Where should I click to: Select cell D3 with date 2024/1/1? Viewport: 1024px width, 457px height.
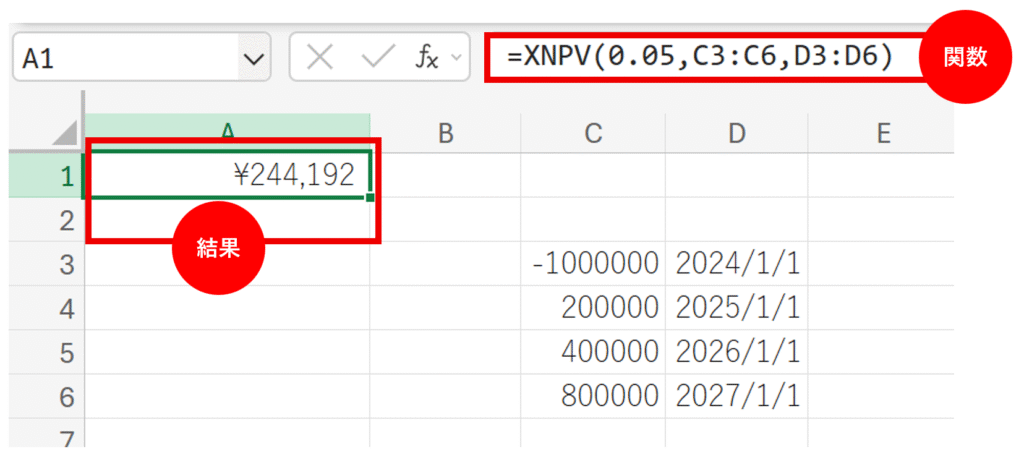(737, 265)
